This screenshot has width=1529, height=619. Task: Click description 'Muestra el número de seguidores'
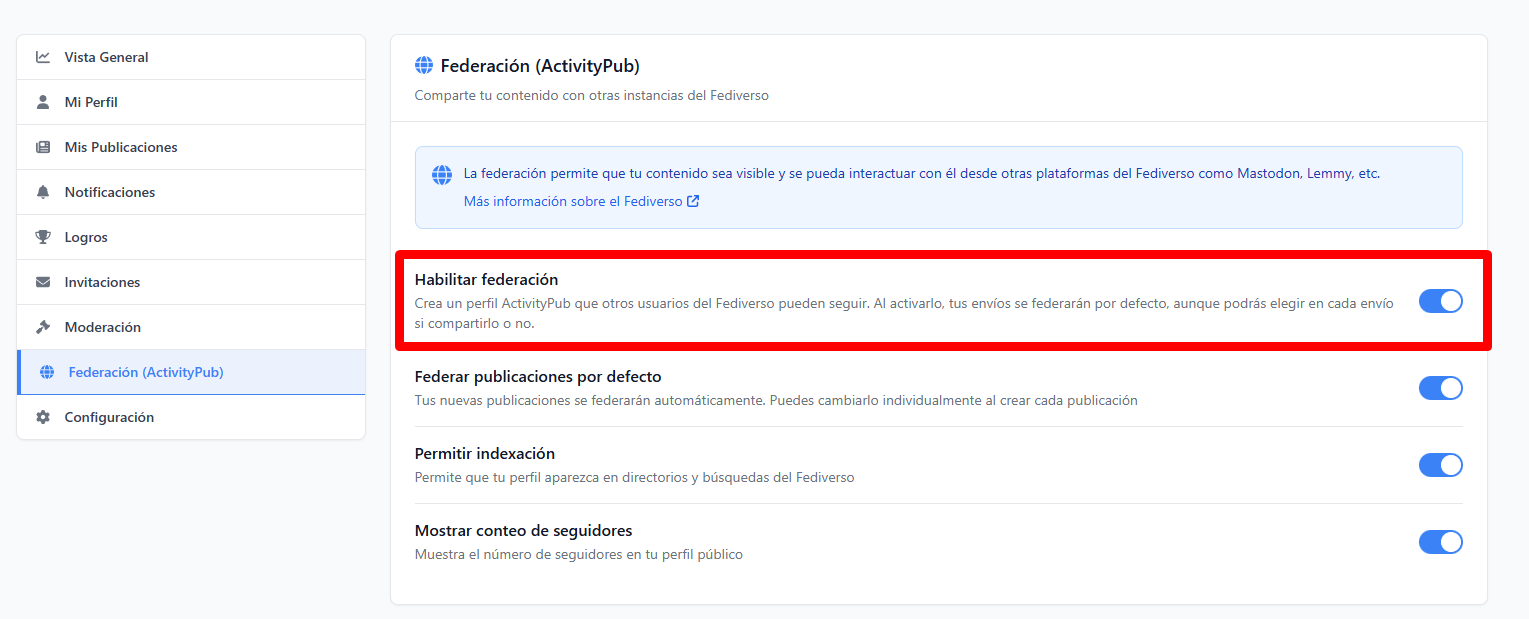[x=579, y=554]
